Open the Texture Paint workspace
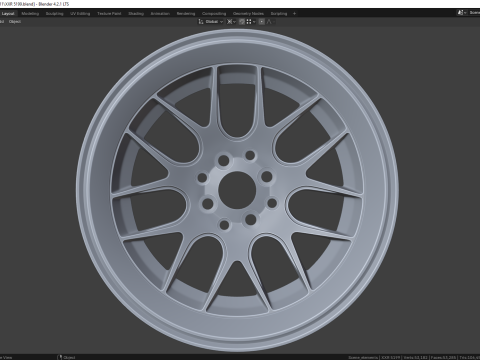Image resolution: width=480 pixels, height=360 pixels. [109, 14]
